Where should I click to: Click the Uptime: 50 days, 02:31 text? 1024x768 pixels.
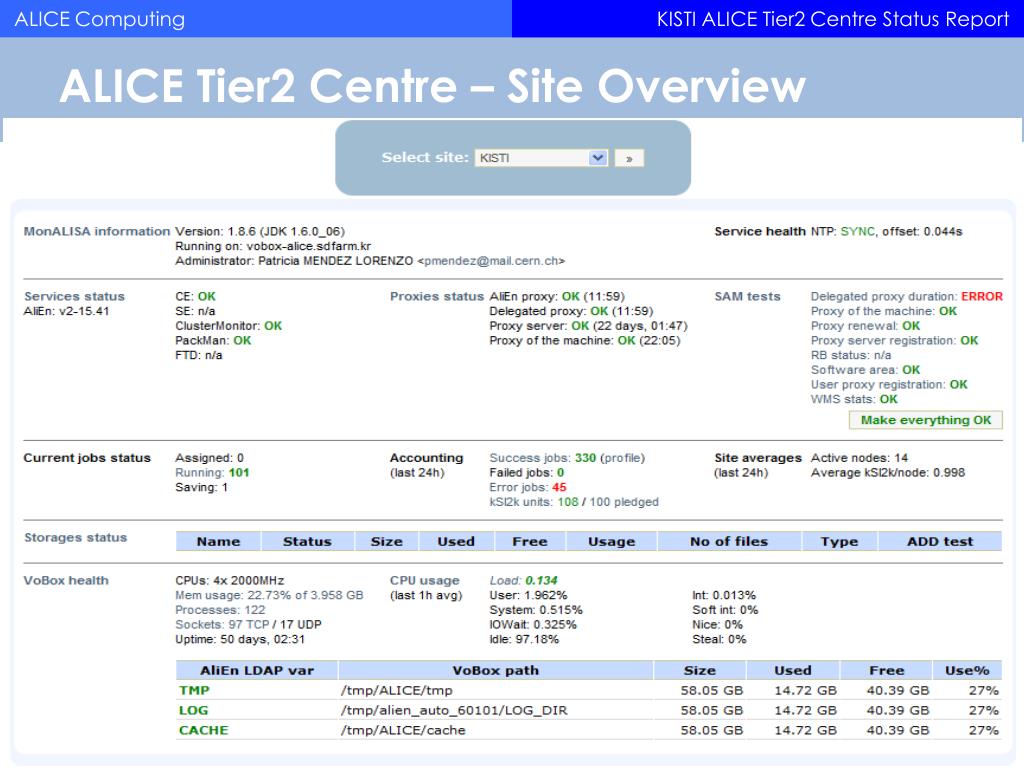click(240, 639)
